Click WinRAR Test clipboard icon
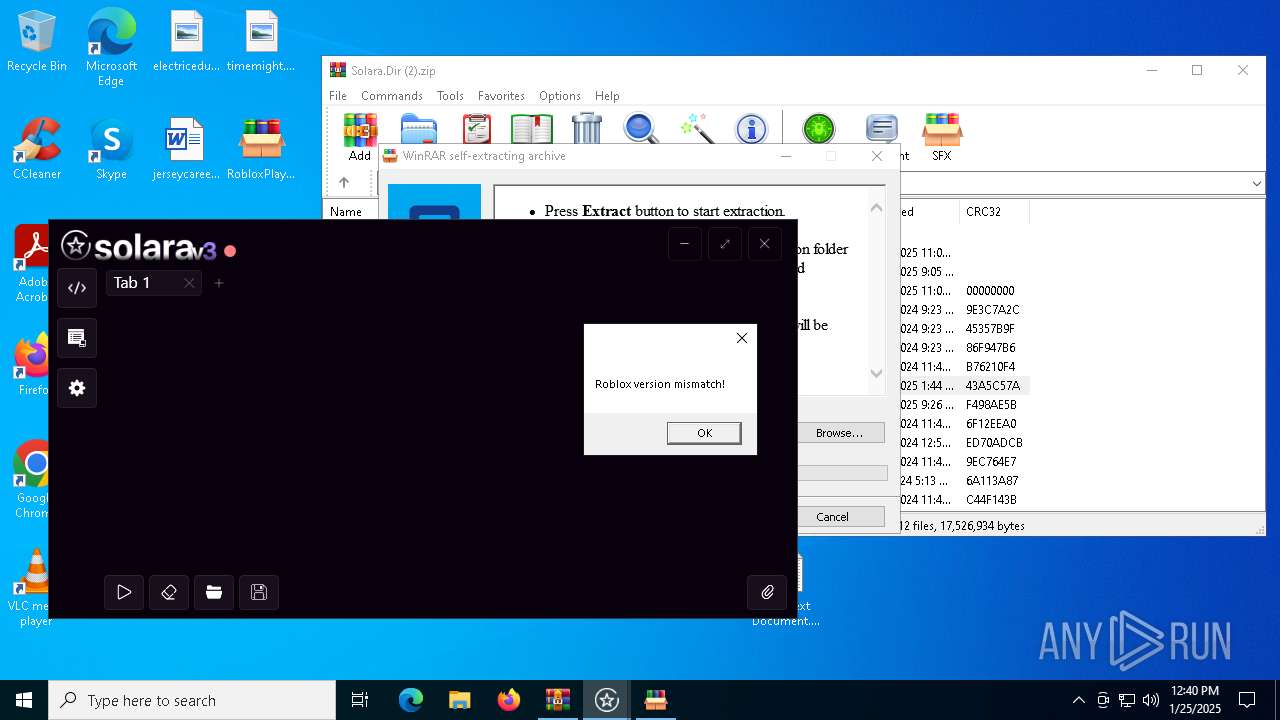This screenshot has width=1280, height=720. (477, 130)
